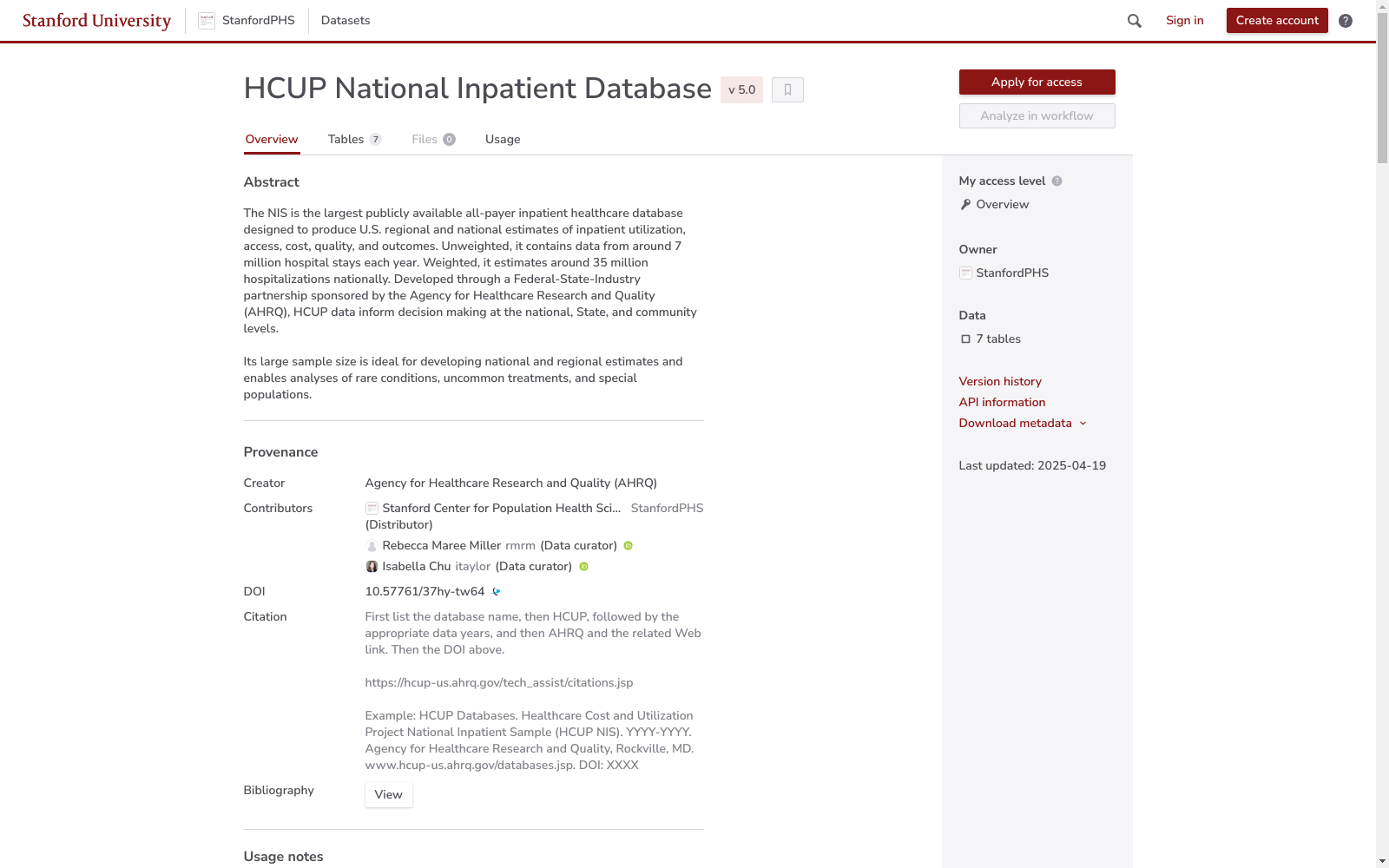Click the Download metadata link text
This screenshot has width=1389, height=868.
pos(1015,424)
